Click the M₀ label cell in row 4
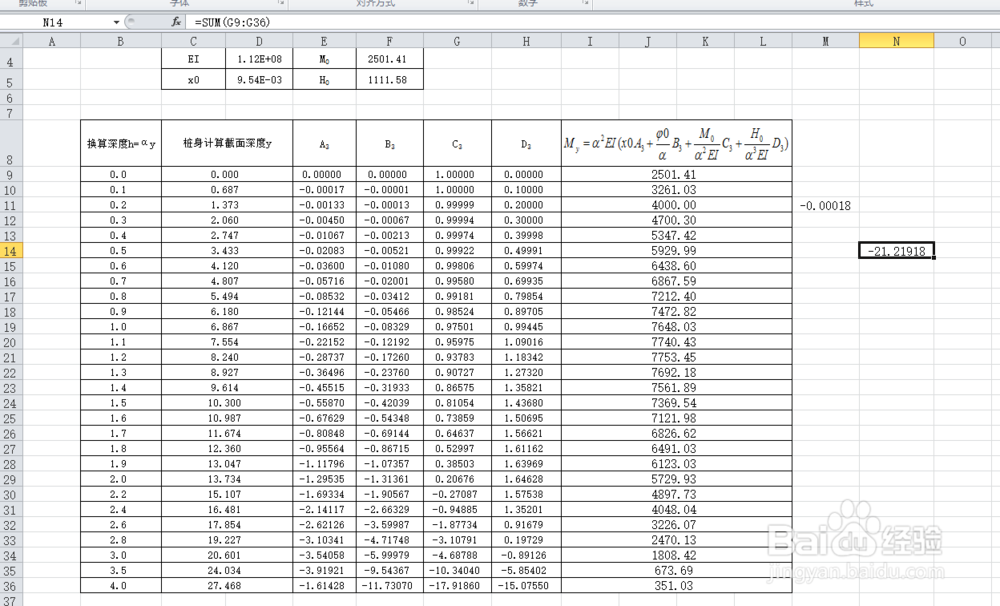The width and height of the screenshot is (1000, 606). point(324,59)
